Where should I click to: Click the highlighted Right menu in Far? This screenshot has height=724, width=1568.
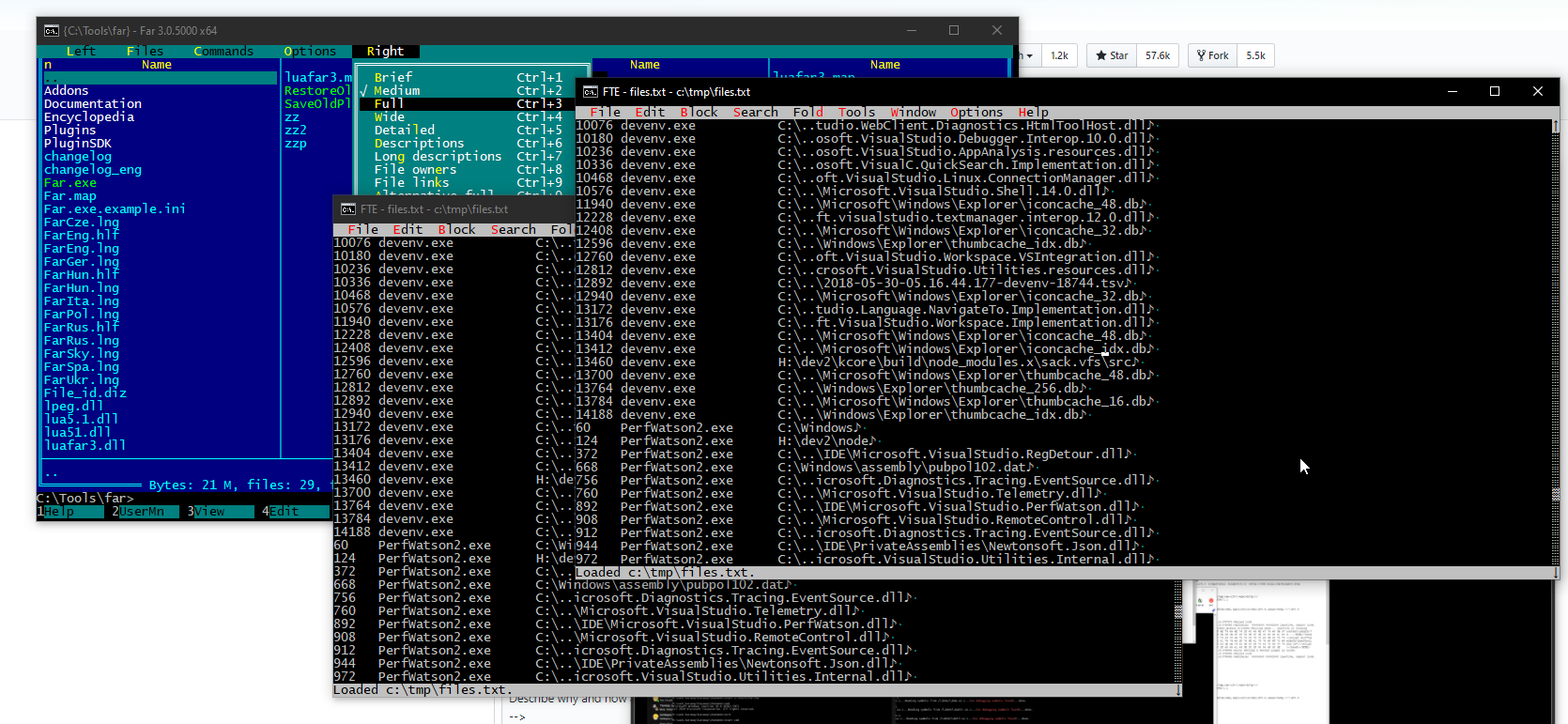pos(385,51)
